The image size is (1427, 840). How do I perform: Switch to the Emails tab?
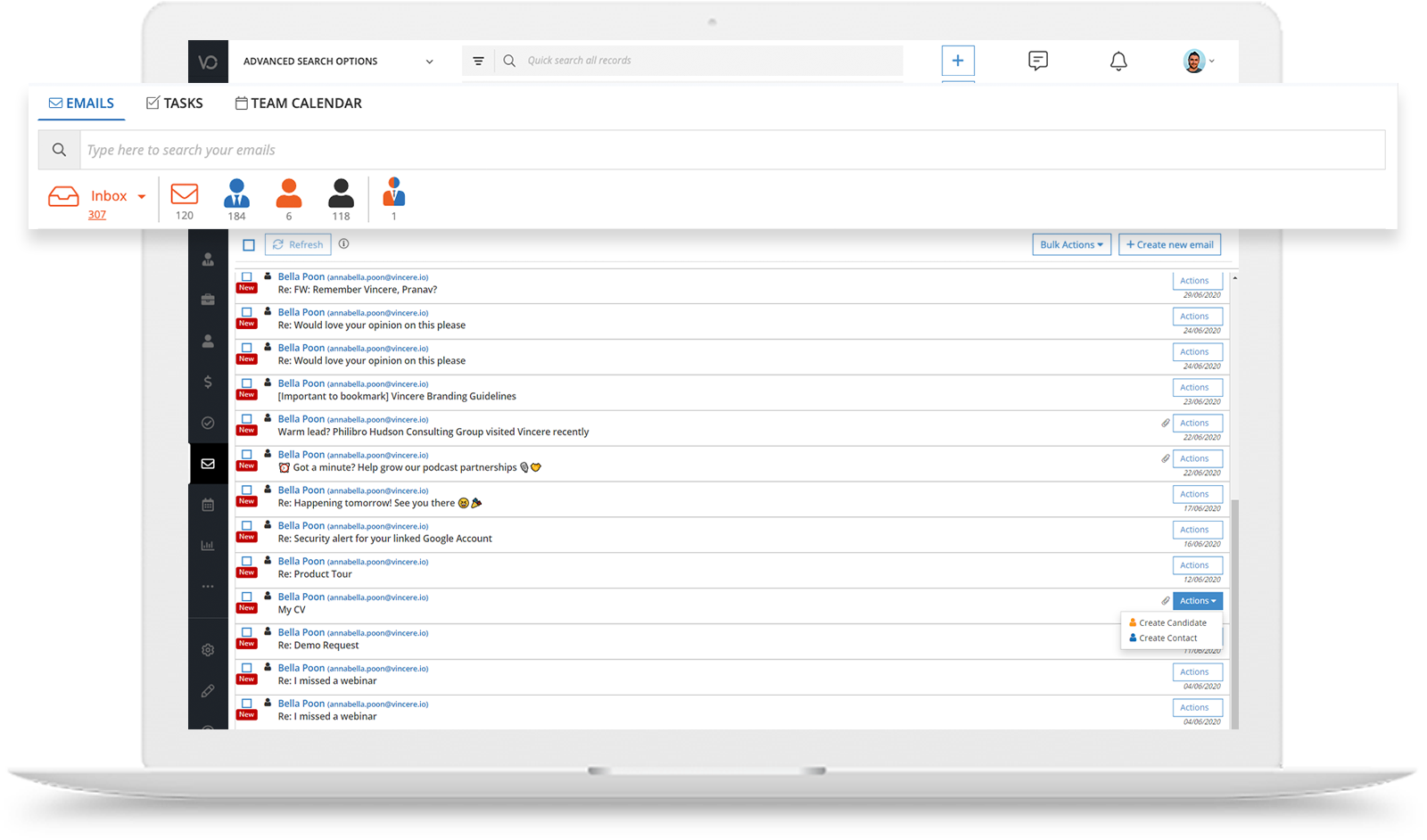click(x=81, y=103)
